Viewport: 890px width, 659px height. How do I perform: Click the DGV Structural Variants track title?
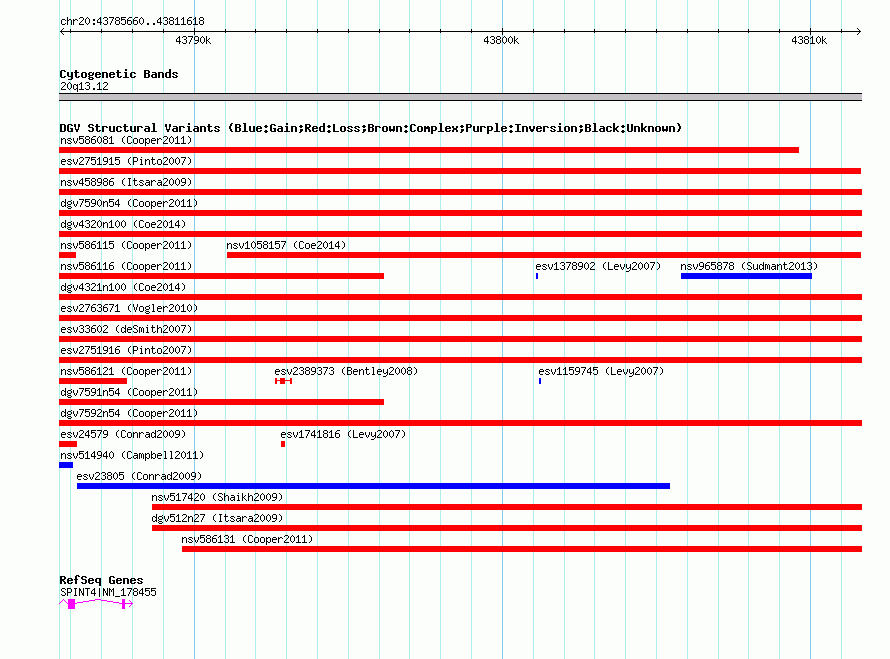pos(370,128)
